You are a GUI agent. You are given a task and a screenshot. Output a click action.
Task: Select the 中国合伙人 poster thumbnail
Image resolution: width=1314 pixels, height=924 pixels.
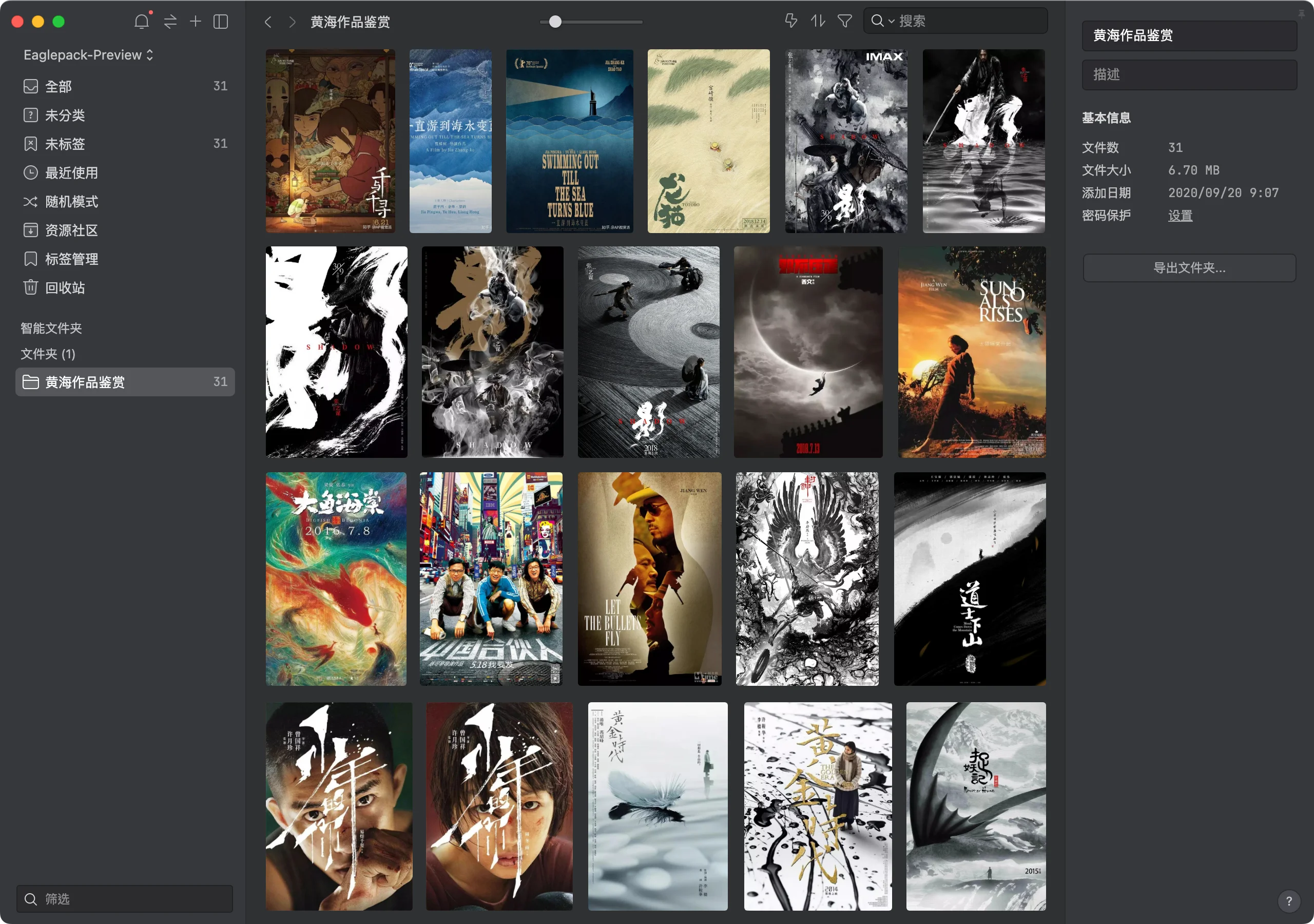491,579
